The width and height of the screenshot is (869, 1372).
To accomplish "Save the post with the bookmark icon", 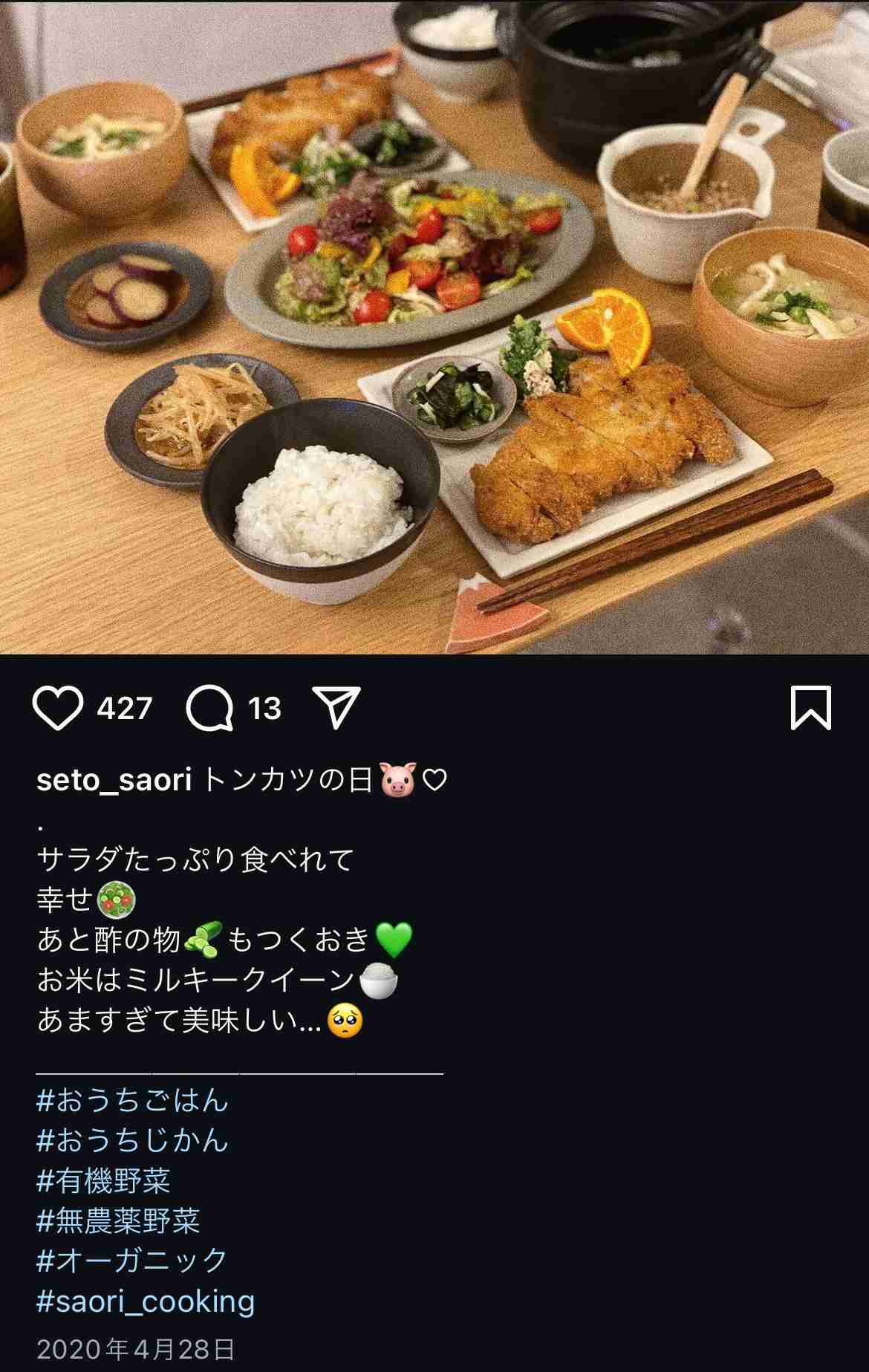I will [x=810, y=708].
